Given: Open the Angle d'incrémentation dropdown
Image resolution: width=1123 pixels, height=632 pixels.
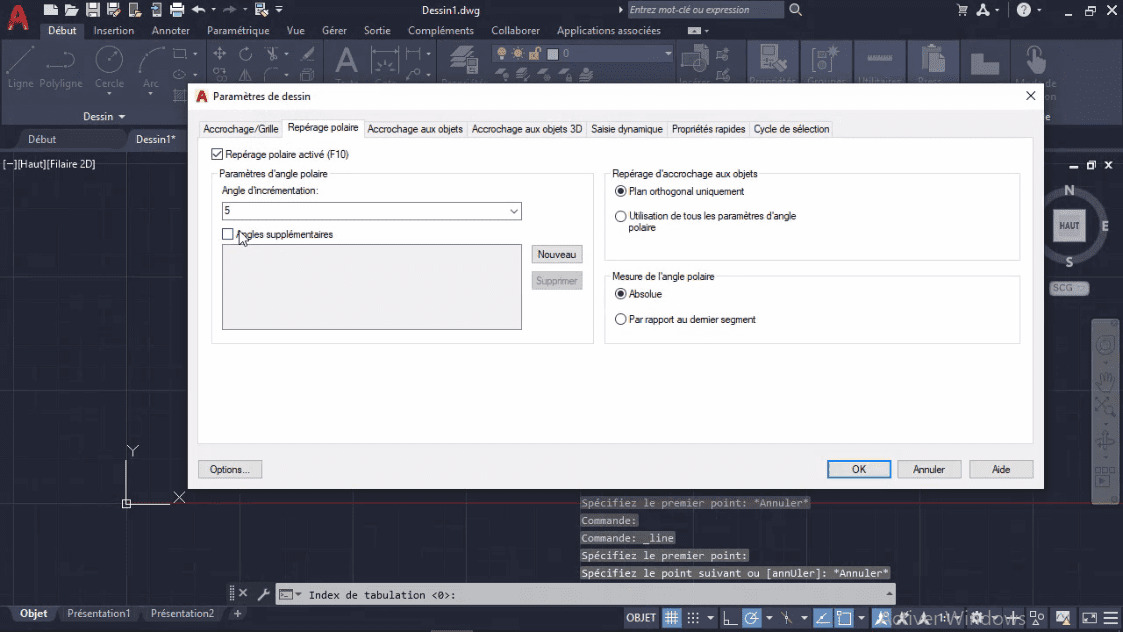Looking at the screenshot, I should pyautogui.click(x=512, y=211).
